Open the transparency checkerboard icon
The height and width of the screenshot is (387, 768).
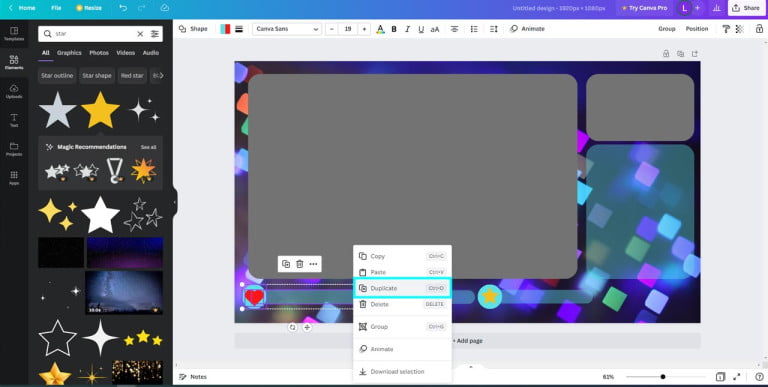click(x=740, y=29)
